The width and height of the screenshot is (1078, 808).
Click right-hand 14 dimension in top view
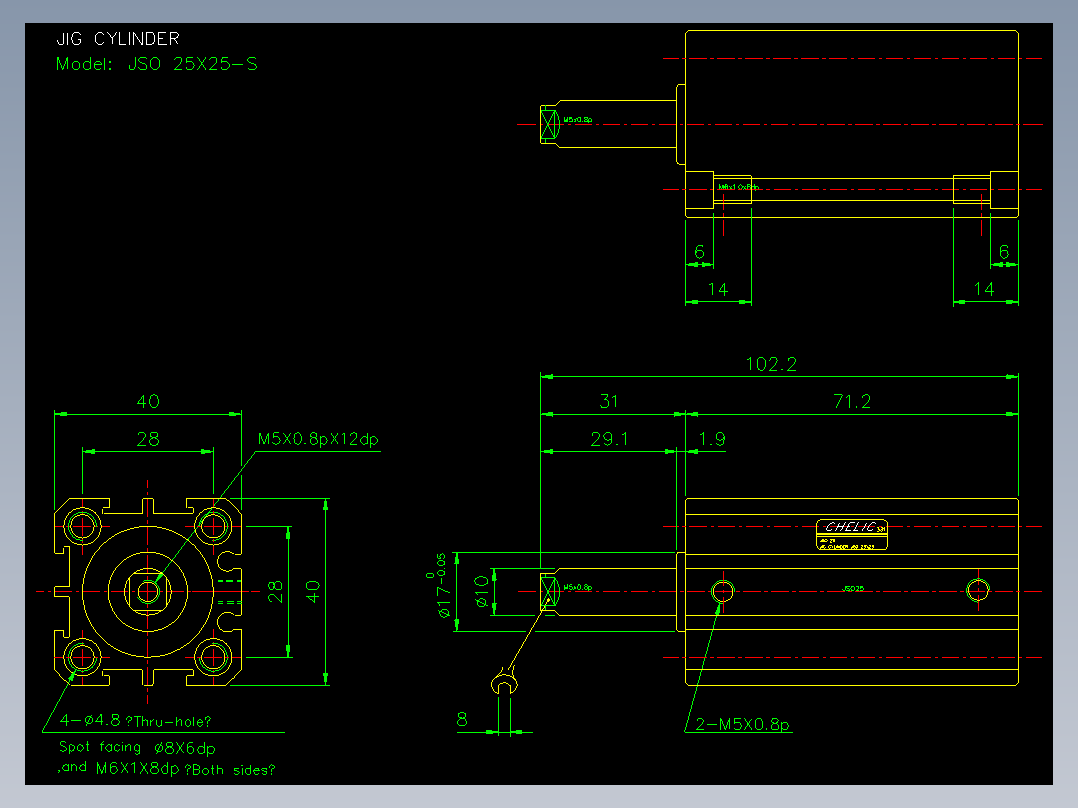tap(984, 289)
